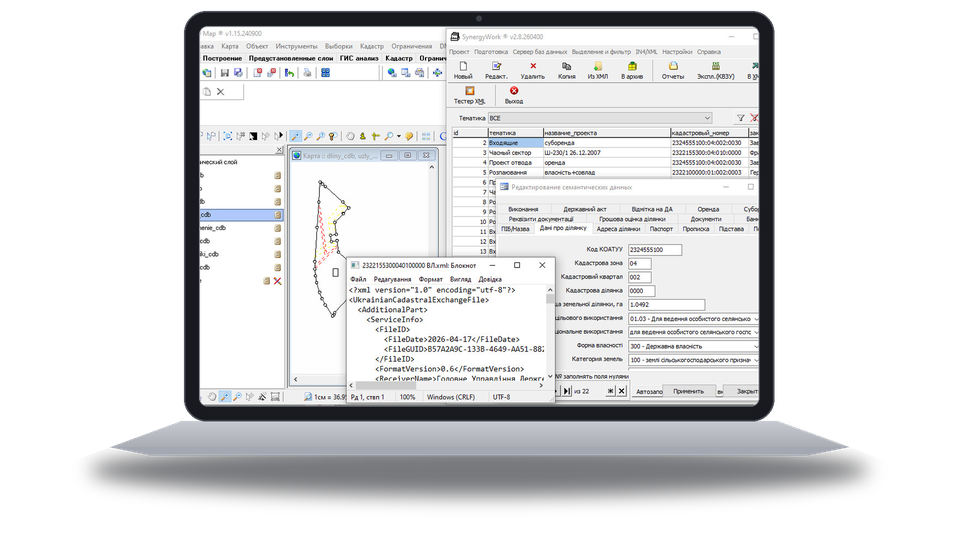The height and width of the screenshot is (537, 958).
Task: Switch to Паспорт tab in edit dialog
Action: point(661,229)
